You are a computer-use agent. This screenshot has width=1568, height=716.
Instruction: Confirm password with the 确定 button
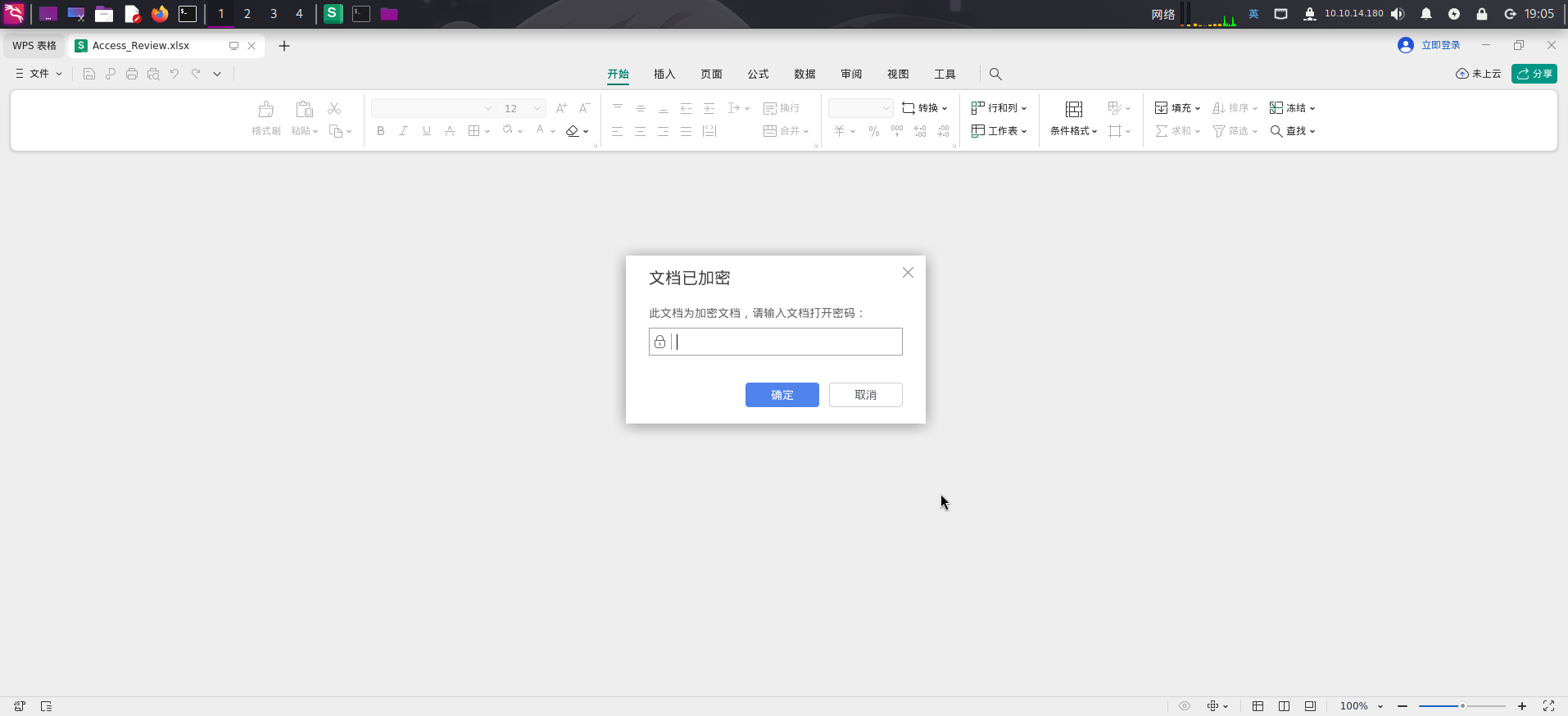coord(782,395)
